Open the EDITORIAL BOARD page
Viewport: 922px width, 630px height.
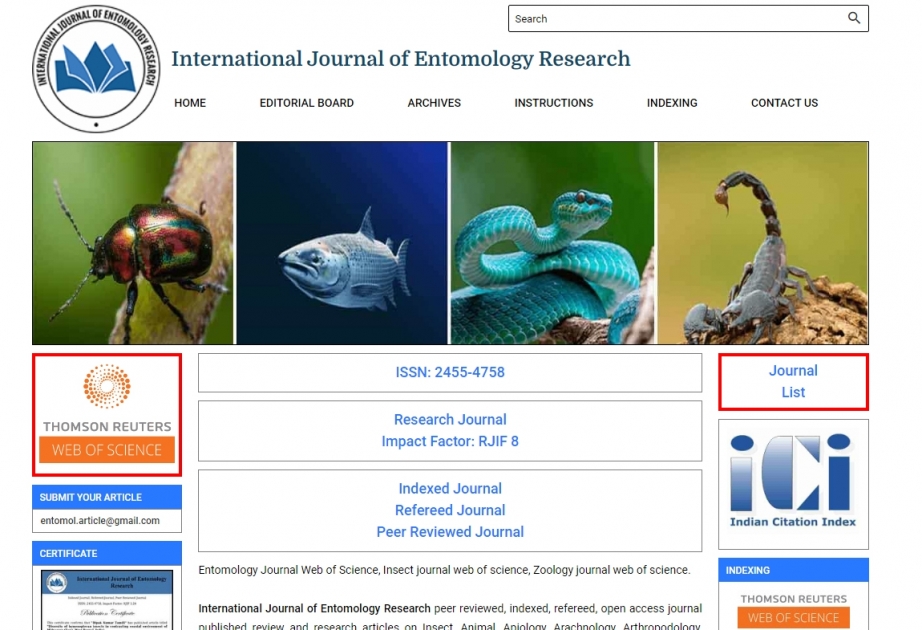(x=306, y=103)
